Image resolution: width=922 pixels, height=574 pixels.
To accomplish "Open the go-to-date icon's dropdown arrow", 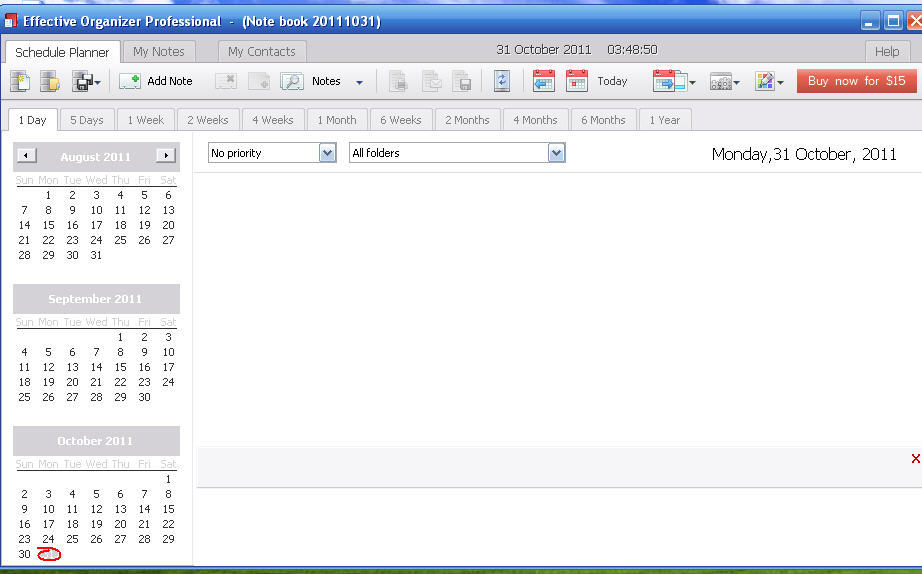I will tap(693, 82).
